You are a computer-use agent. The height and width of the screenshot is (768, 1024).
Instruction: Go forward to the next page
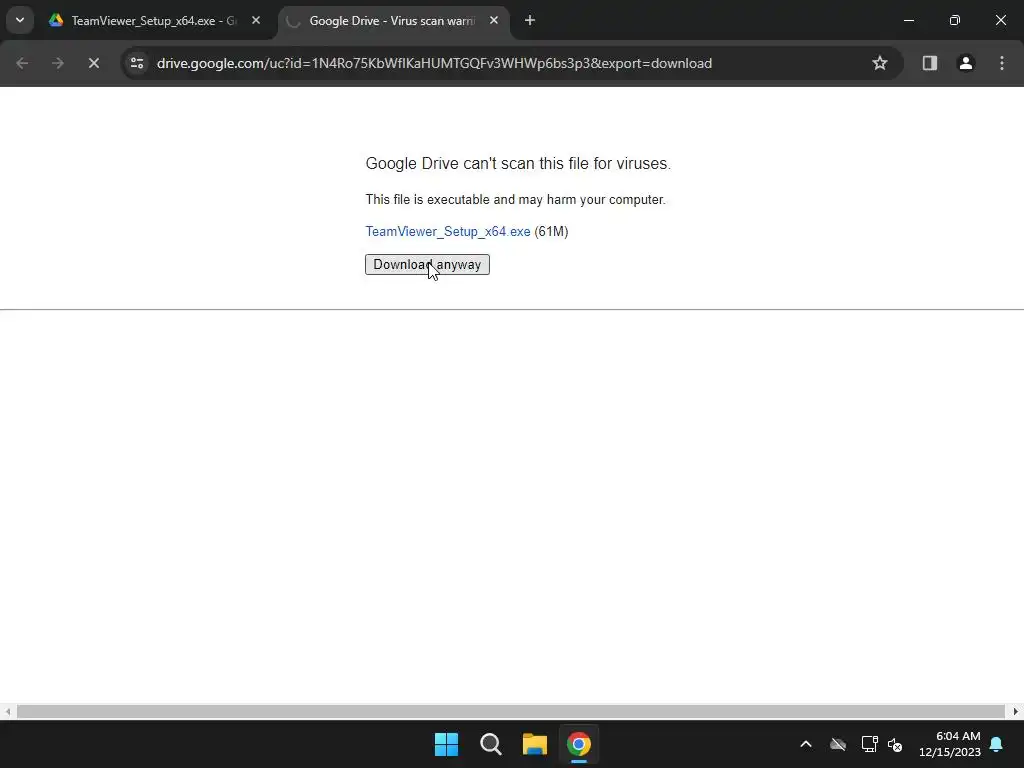click(x=58, y=63)
